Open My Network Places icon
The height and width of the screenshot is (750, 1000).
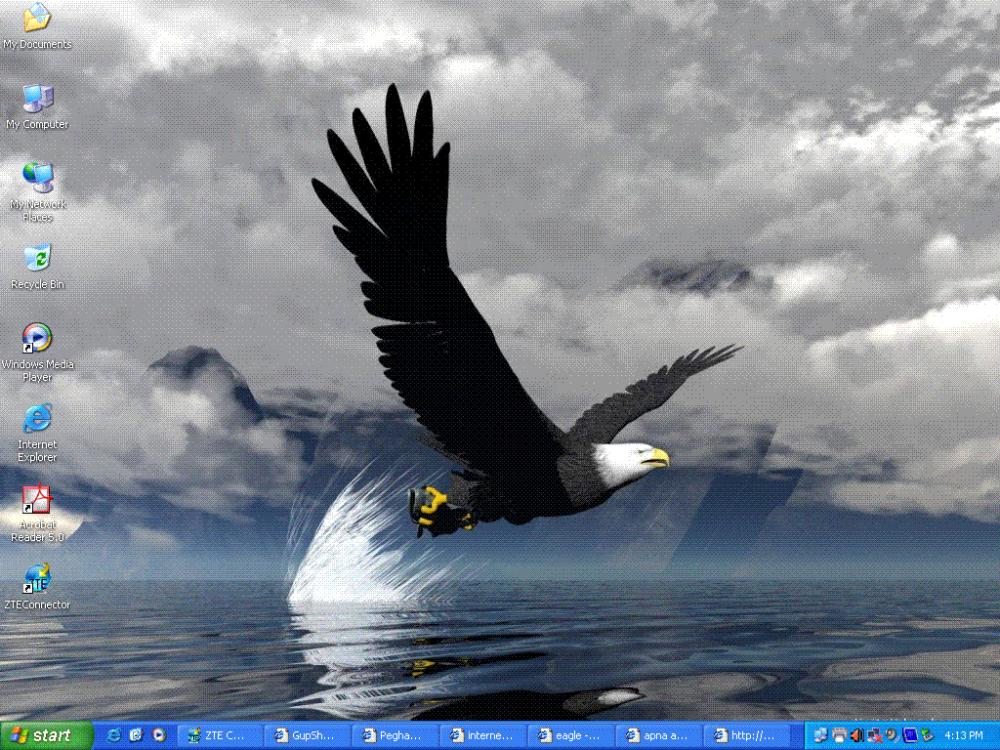point(37,178)
